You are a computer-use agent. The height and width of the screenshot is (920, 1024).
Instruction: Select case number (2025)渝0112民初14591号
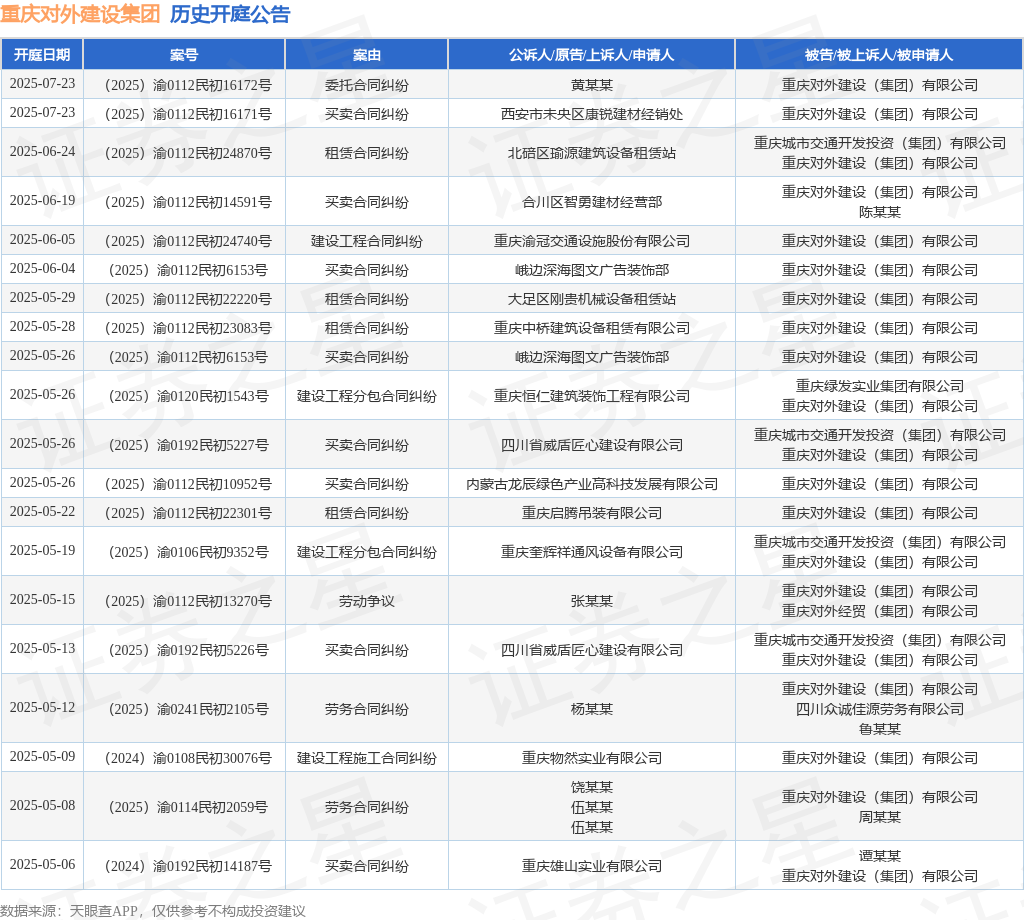pyautogui.click(x=188, y=202)
